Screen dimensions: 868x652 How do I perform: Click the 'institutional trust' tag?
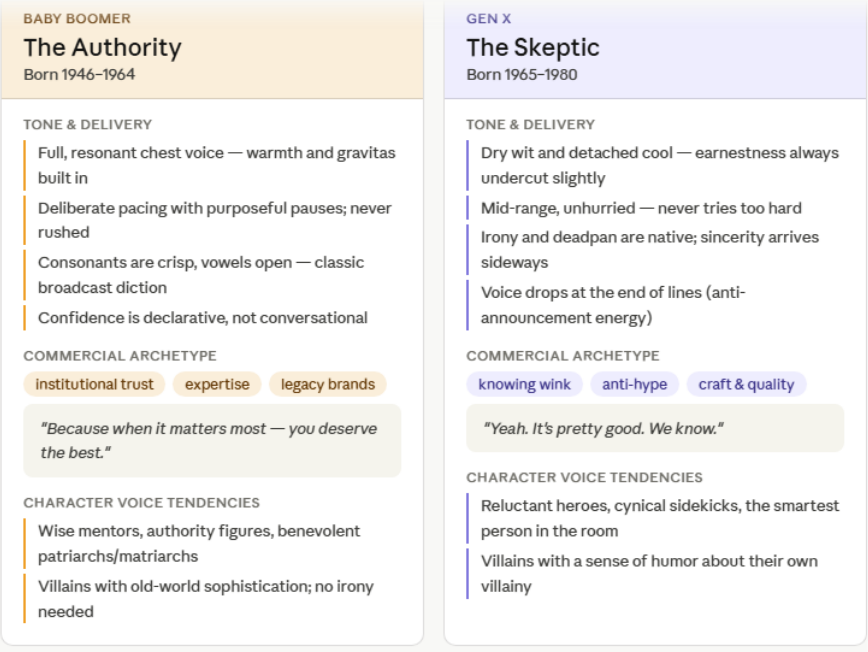point(94,384)
